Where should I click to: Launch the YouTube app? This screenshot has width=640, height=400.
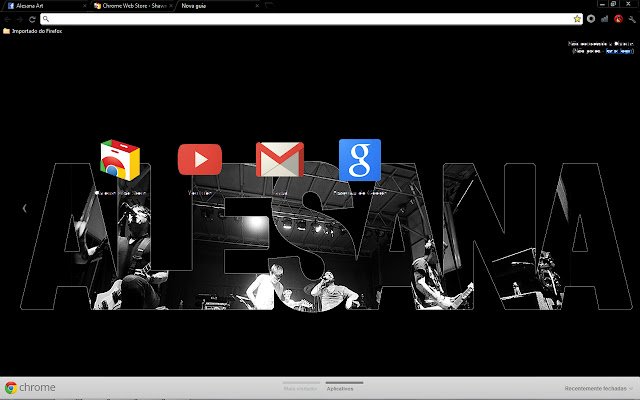tap(200, 160)
